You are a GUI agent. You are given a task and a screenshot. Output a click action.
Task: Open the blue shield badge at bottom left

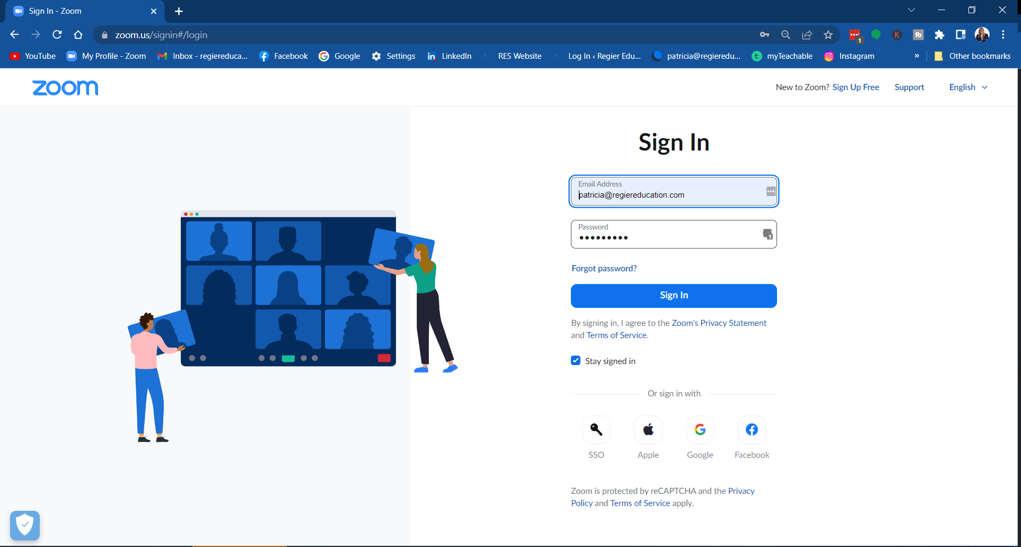pos(25,525)
